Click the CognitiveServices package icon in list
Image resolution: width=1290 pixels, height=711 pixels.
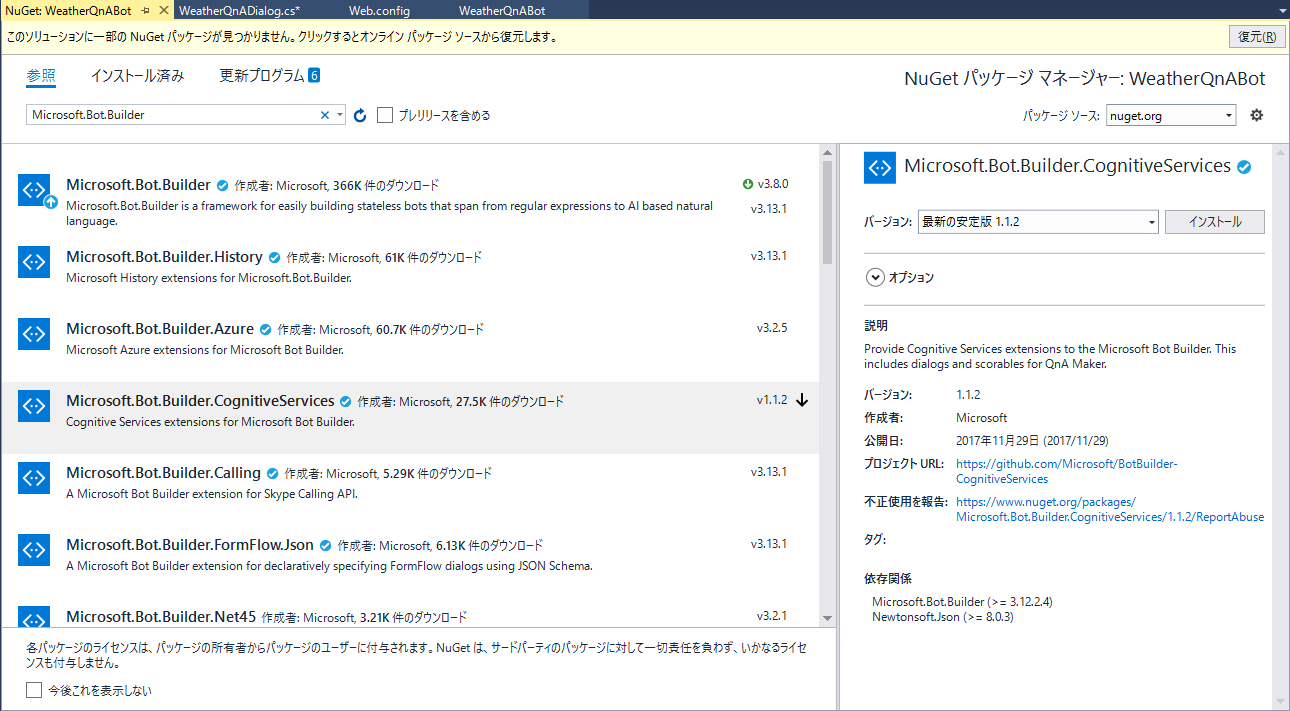click(34, 406)
